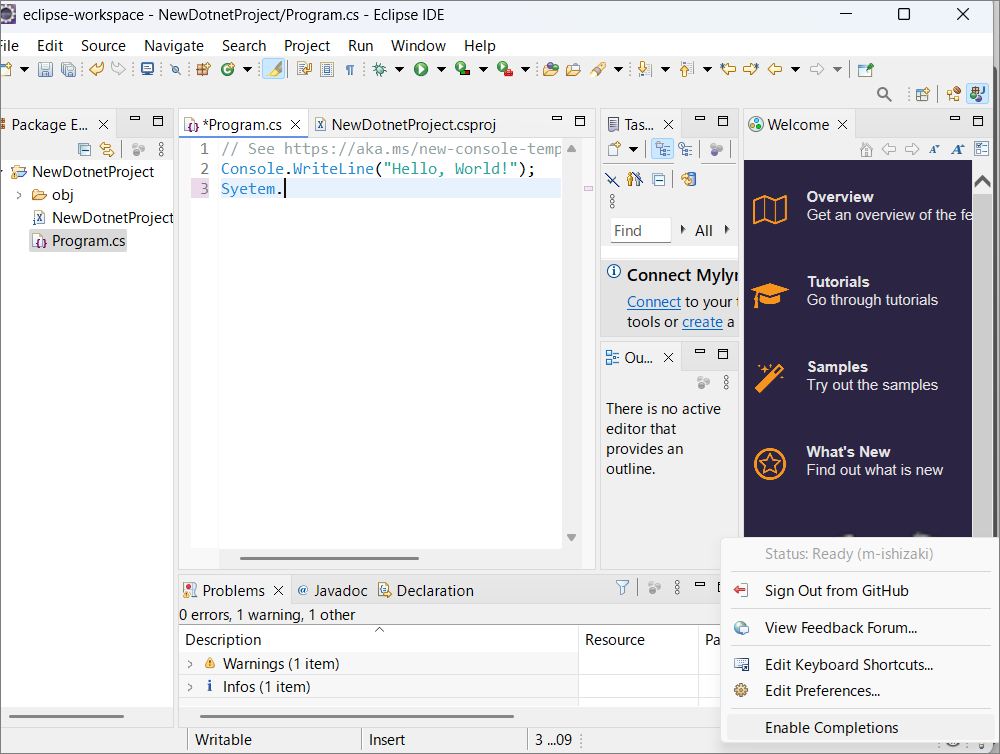
Task: Click the Connect link in Mylyn panel
Action: point(654,302)
